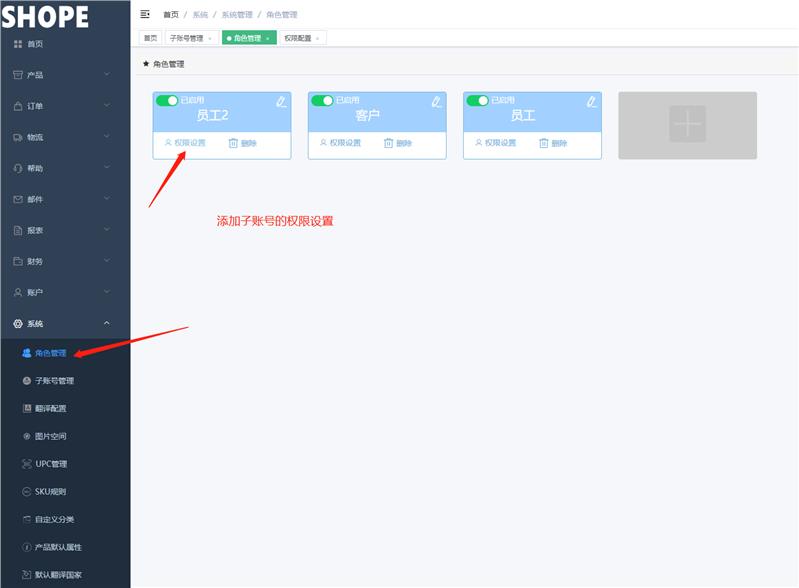The image size is (799, 588).
Task: Click the 物流 truck icon in sidebar
Action: pos(18,137)
